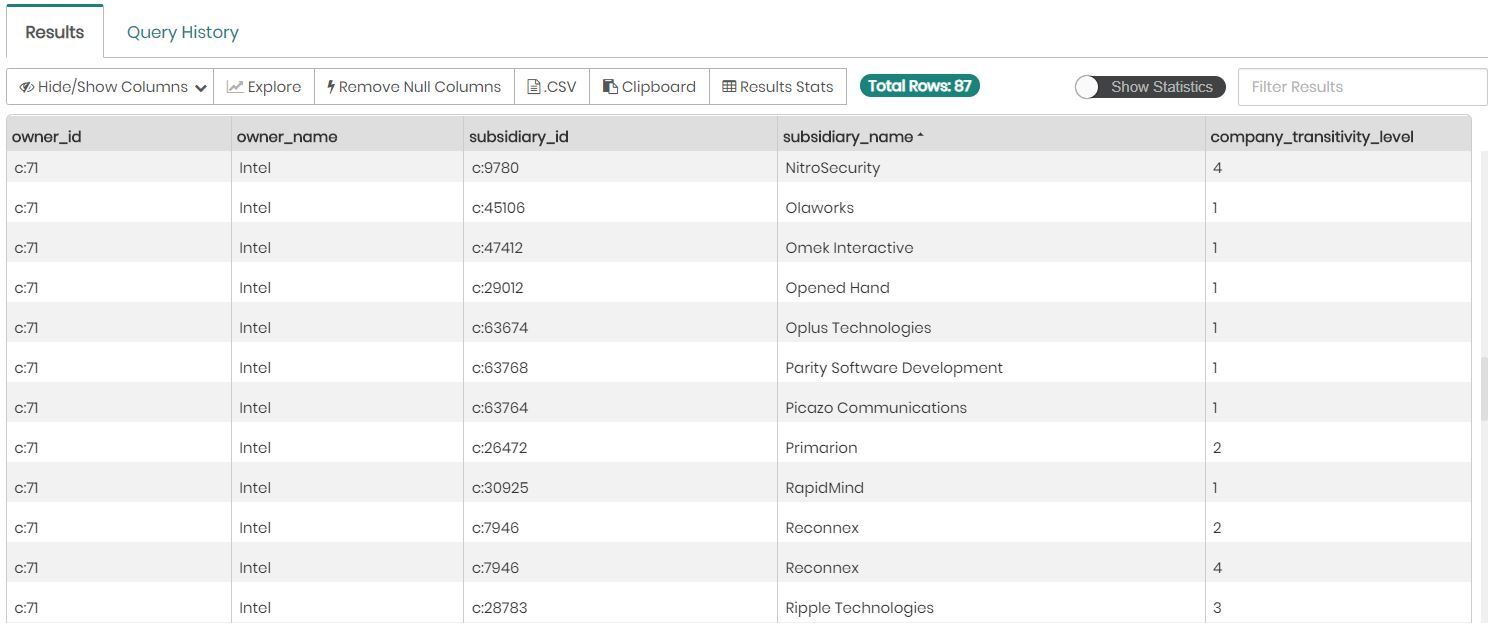Image resolution: width=1493 pixels, height=629 pixels.
Task: Click the table icon on Results Stats
Action: point(729,87)
